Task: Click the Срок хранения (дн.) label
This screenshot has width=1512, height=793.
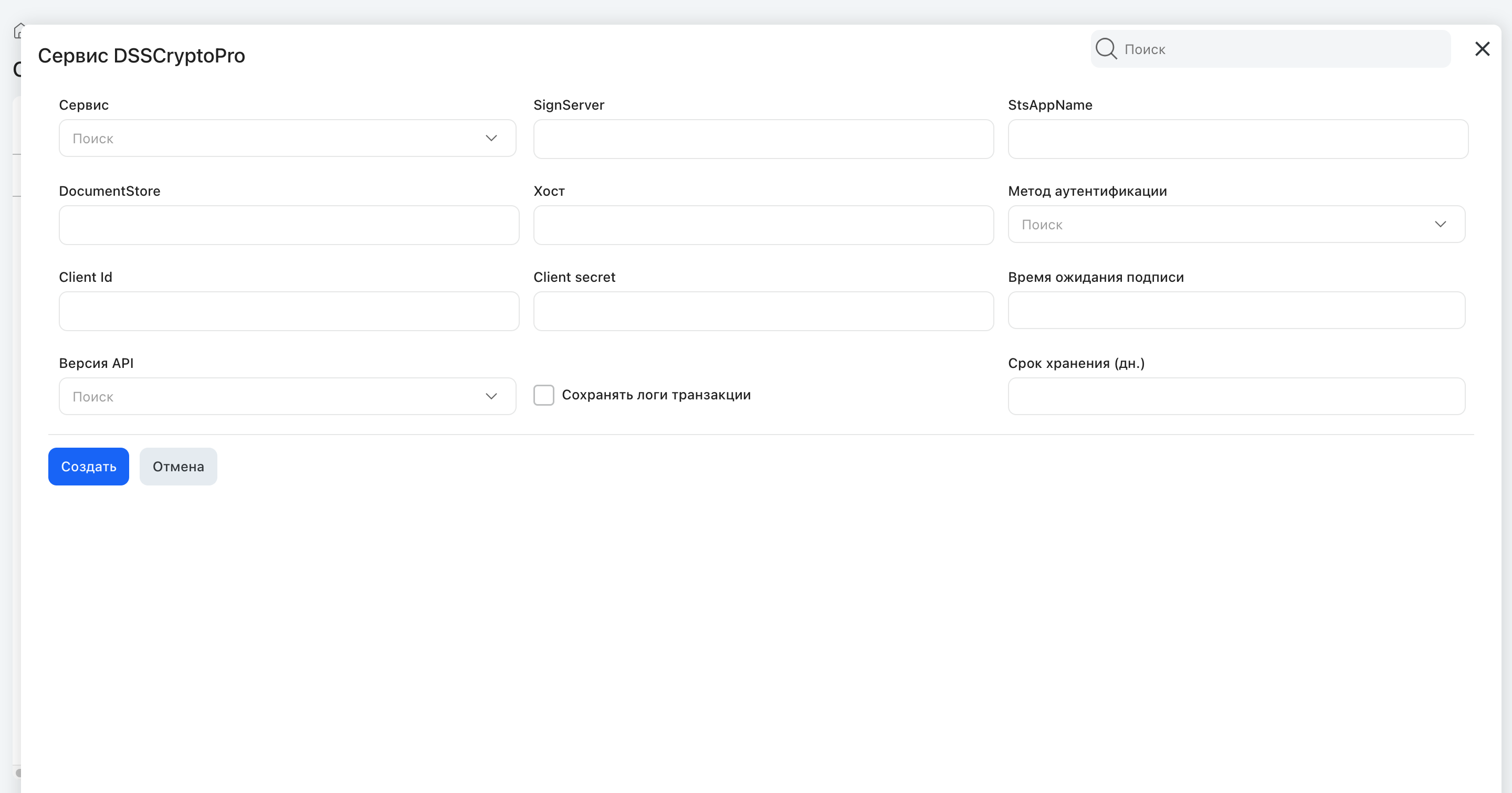Action: [x=1076, y=364]
